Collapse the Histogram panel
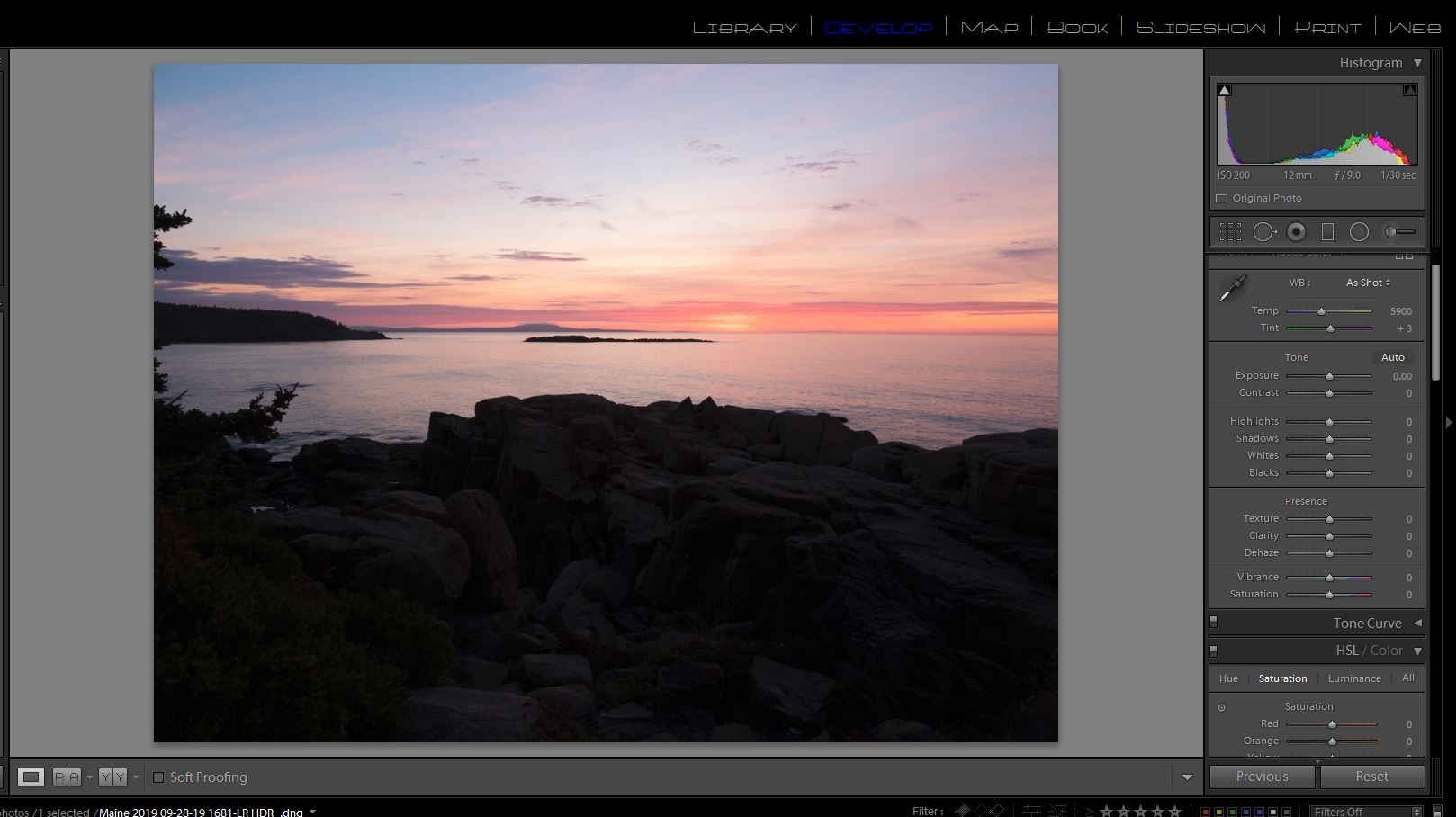 [x=1417, y=63]
